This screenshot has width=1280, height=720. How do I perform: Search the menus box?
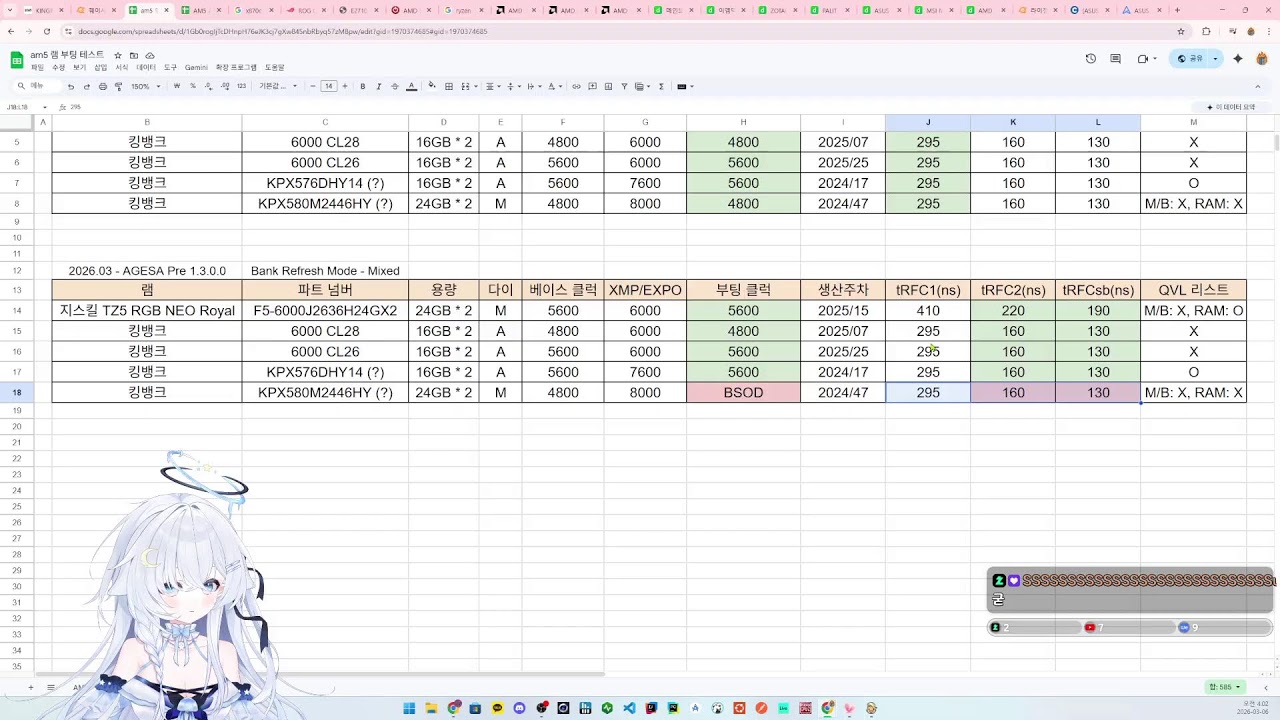(35, 86)
